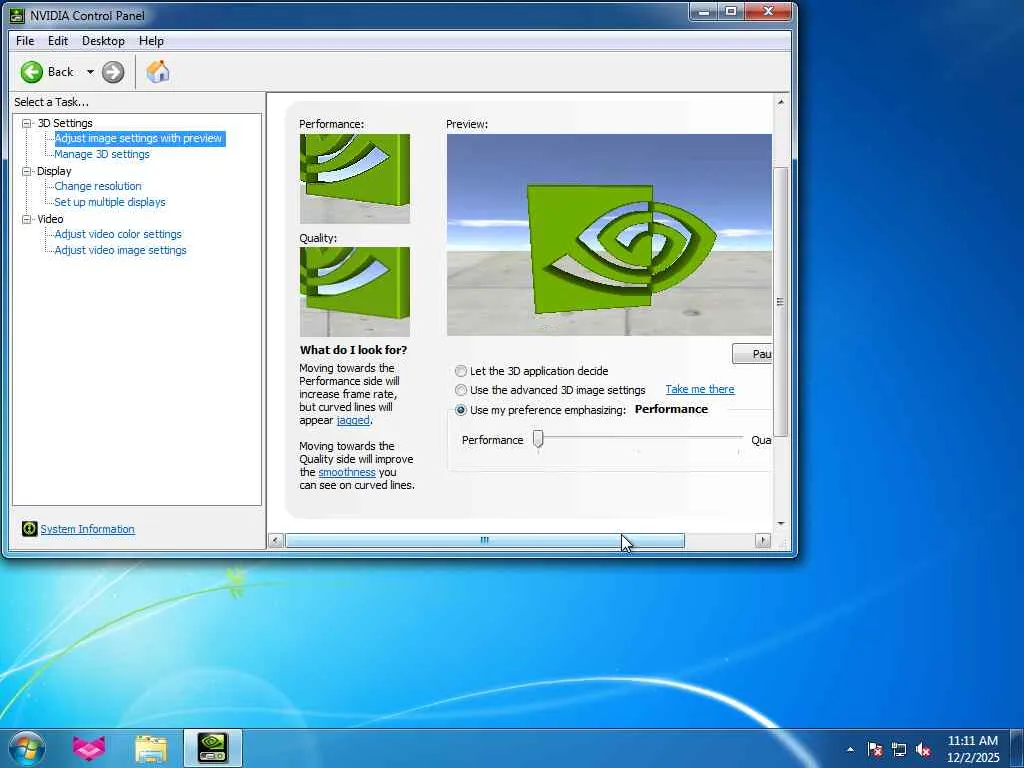Open the Windows Start button

(27, 748)
